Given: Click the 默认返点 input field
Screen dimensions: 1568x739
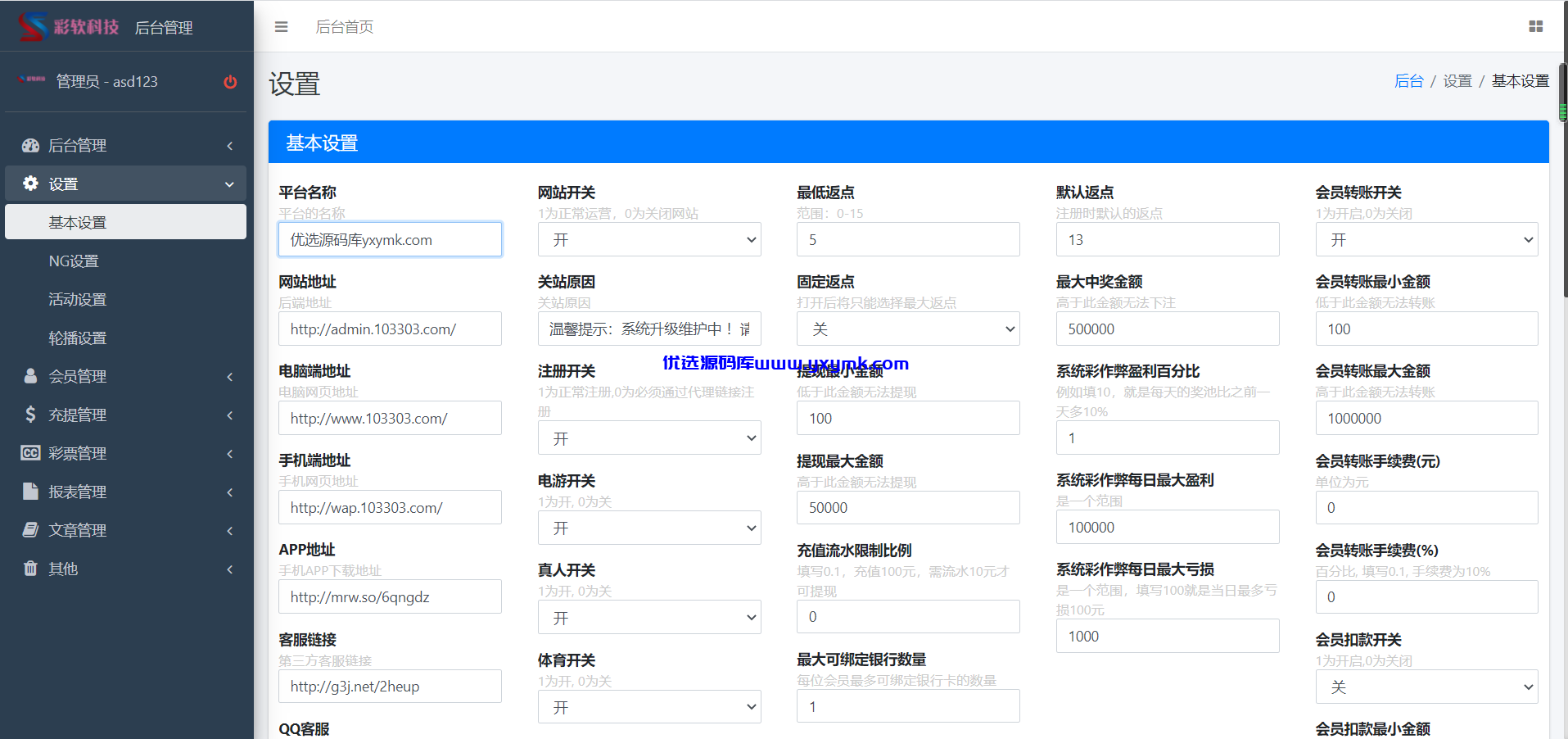Looking at the screenshot, I should click(1168, 240).
